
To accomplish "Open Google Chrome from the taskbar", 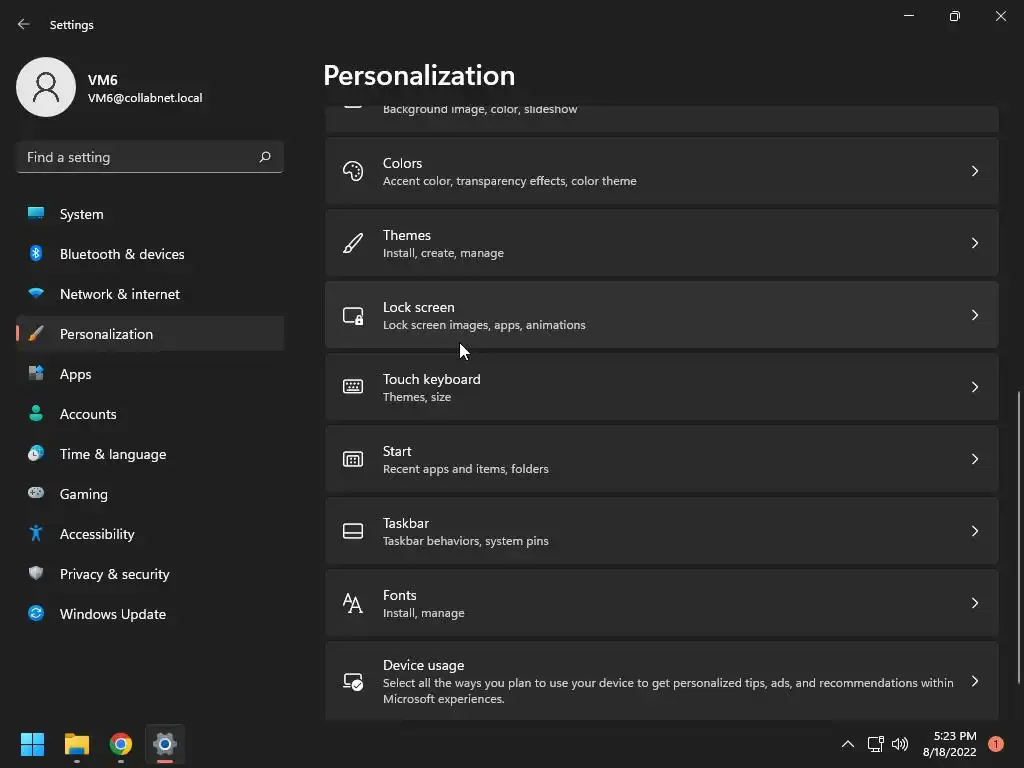I will 121,744.
